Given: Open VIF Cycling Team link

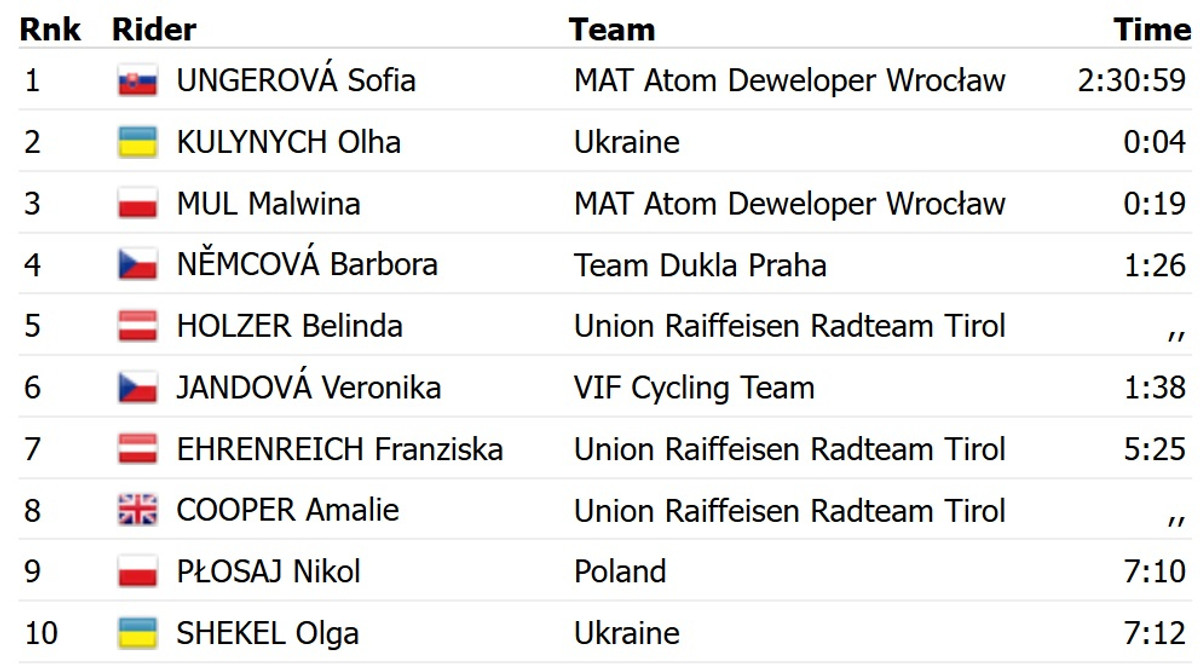Looking at the screenshot, I should click(694, 388).
